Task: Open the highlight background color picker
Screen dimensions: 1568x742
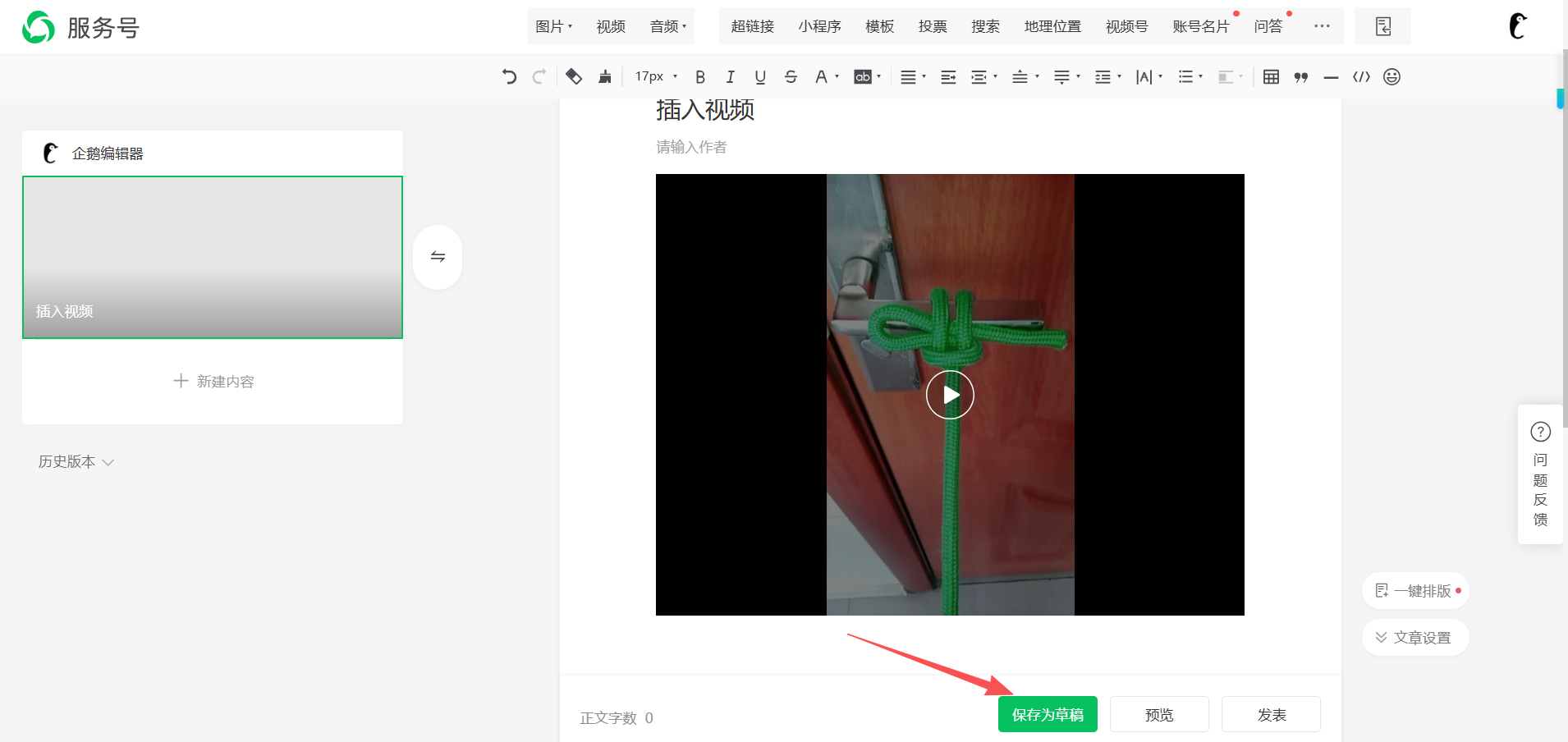Action: coord(866,77)
